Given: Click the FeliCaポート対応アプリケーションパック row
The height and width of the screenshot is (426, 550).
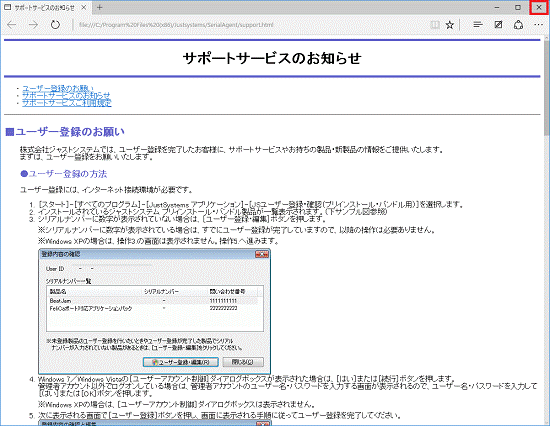Looking at the screenshot, I should tap(155, 308).
